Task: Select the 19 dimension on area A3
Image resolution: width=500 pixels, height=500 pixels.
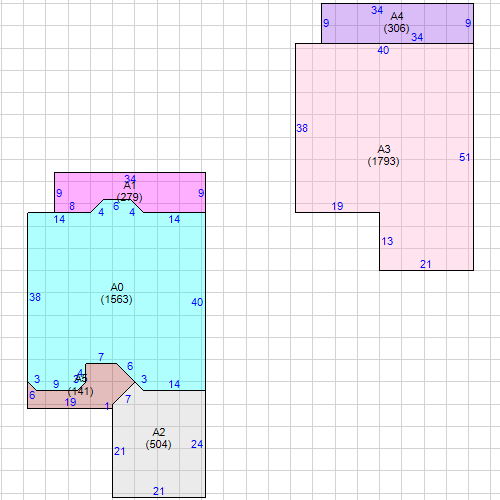Action: coord(337,206)
